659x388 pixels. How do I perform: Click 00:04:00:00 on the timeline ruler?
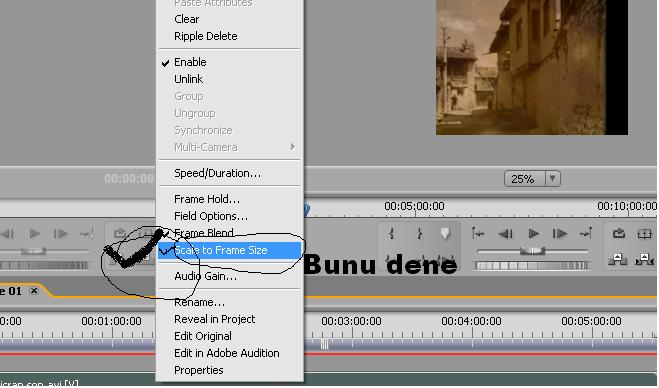(x=471, y=321)
